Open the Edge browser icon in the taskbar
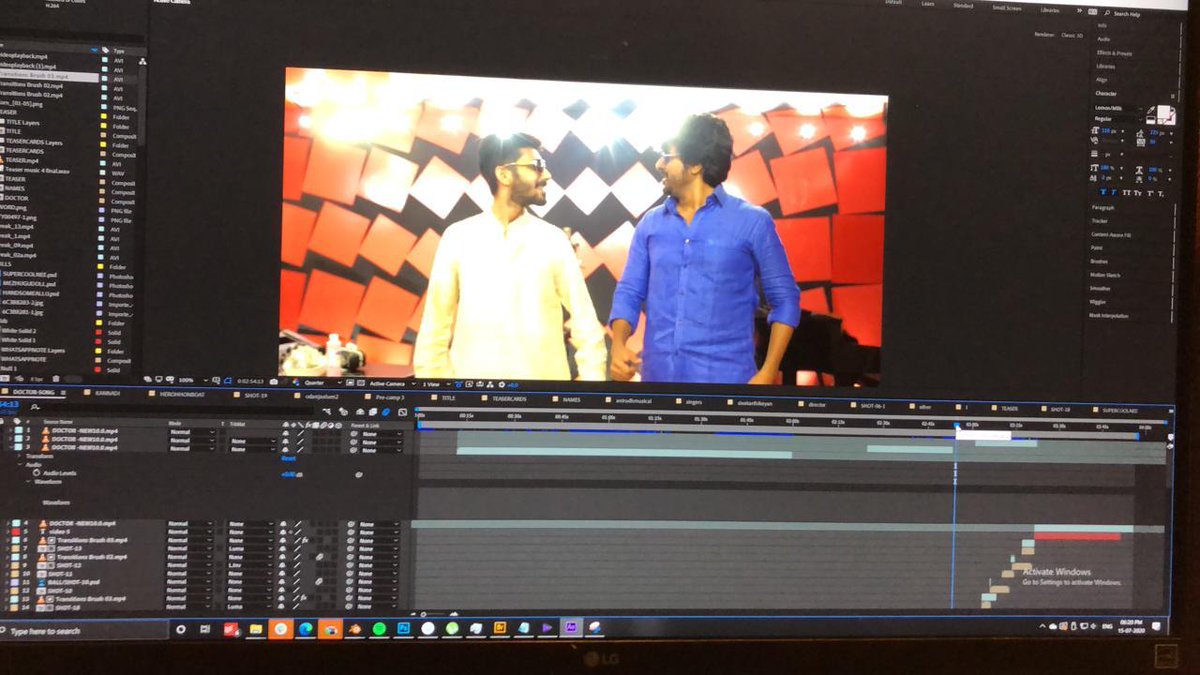Viewport: 1200px width, 675px height. click(x=306, y=629)
